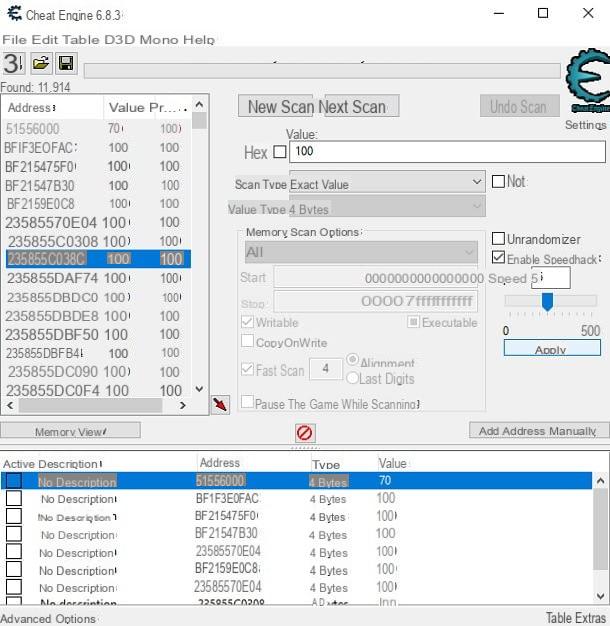Toggle the Executable checkbox
The height and width of the screenshot is (626, 610).
(413, 322)
